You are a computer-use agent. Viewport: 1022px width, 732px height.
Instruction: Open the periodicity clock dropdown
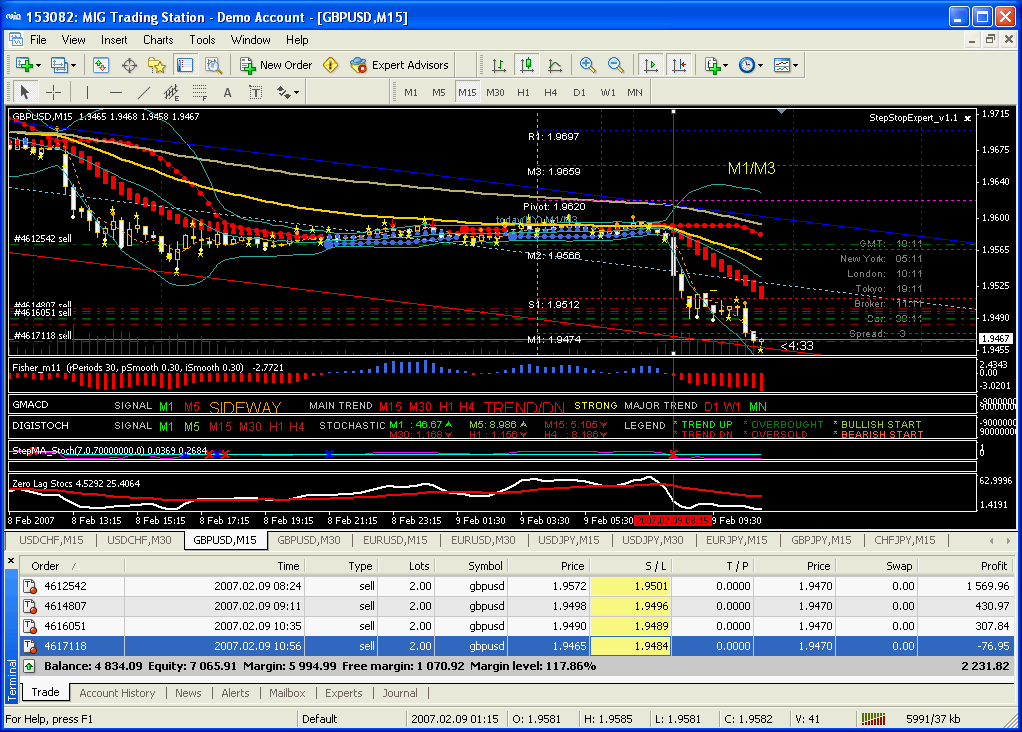point(750,65)
